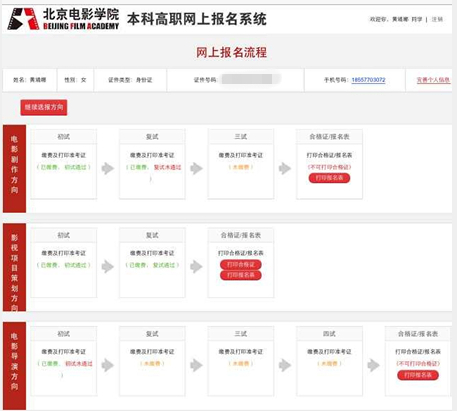
Task: Click 打印报名表 button in 电影创作方向 row
Action: pos(329,178)
